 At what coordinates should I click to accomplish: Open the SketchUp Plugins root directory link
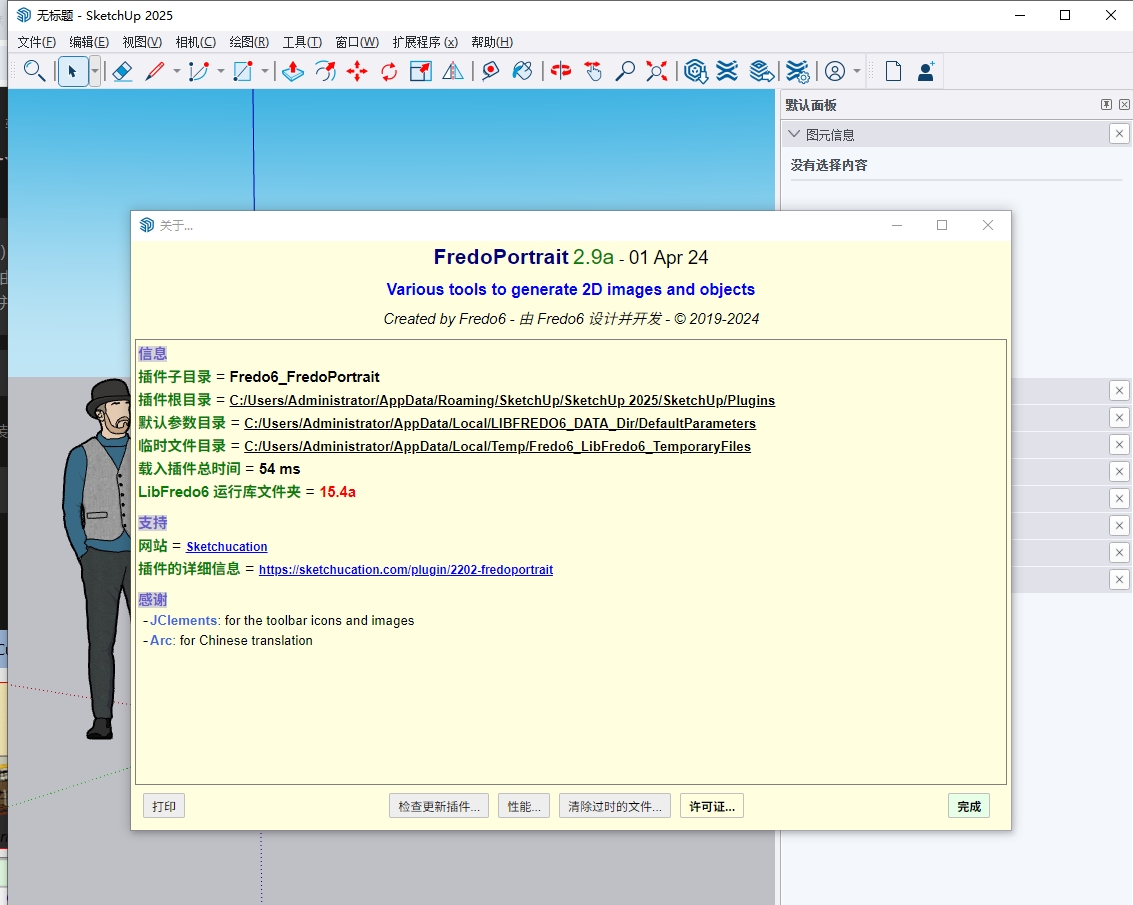pos(502,400)
